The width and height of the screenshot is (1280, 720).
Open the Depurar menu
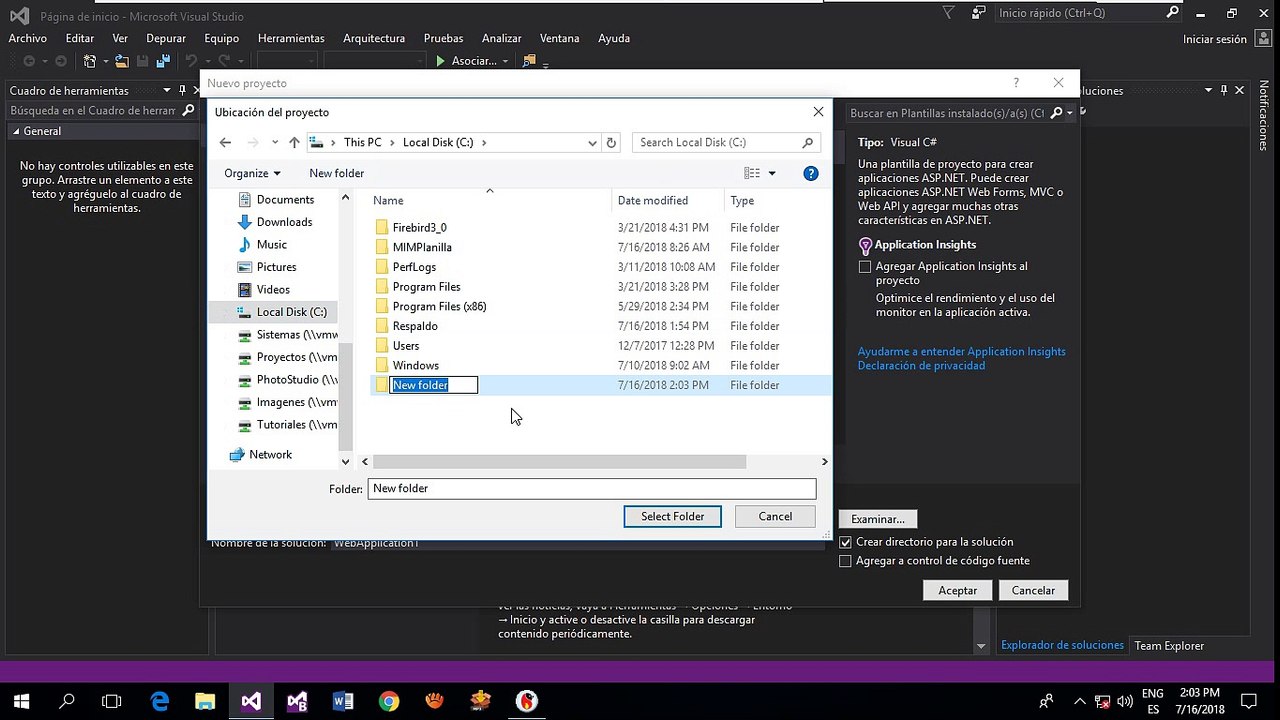coord(166,38)
